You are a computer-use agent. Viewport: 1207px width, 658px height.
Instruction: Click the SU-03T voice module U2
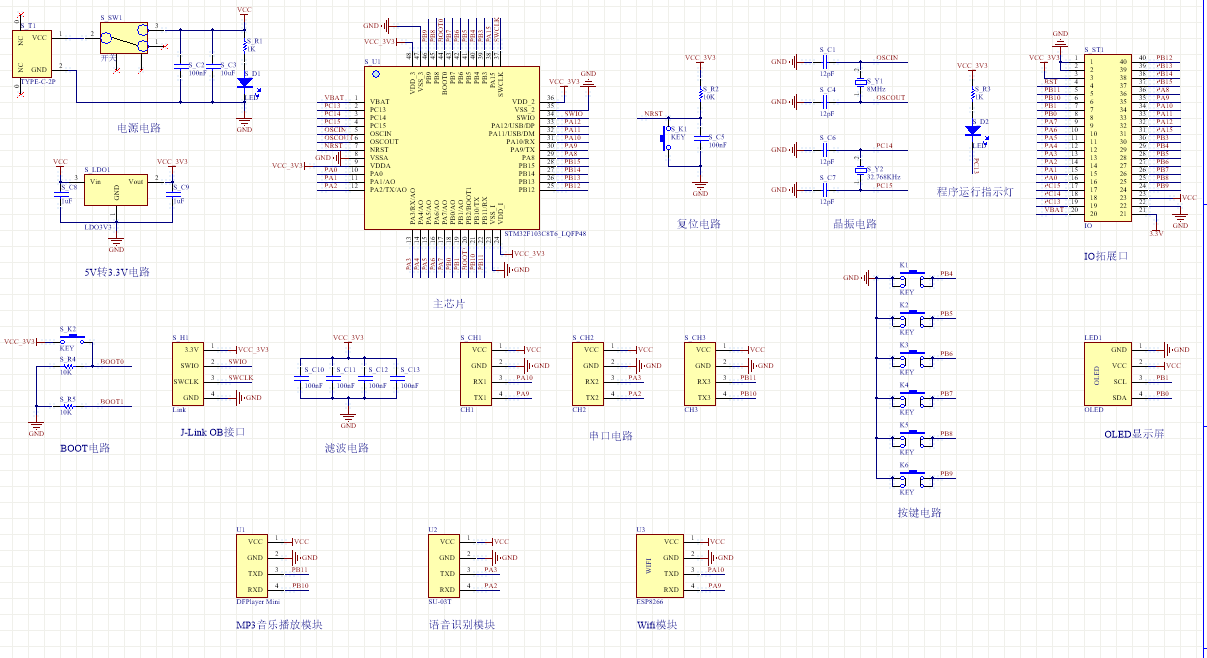click(448, 565)
